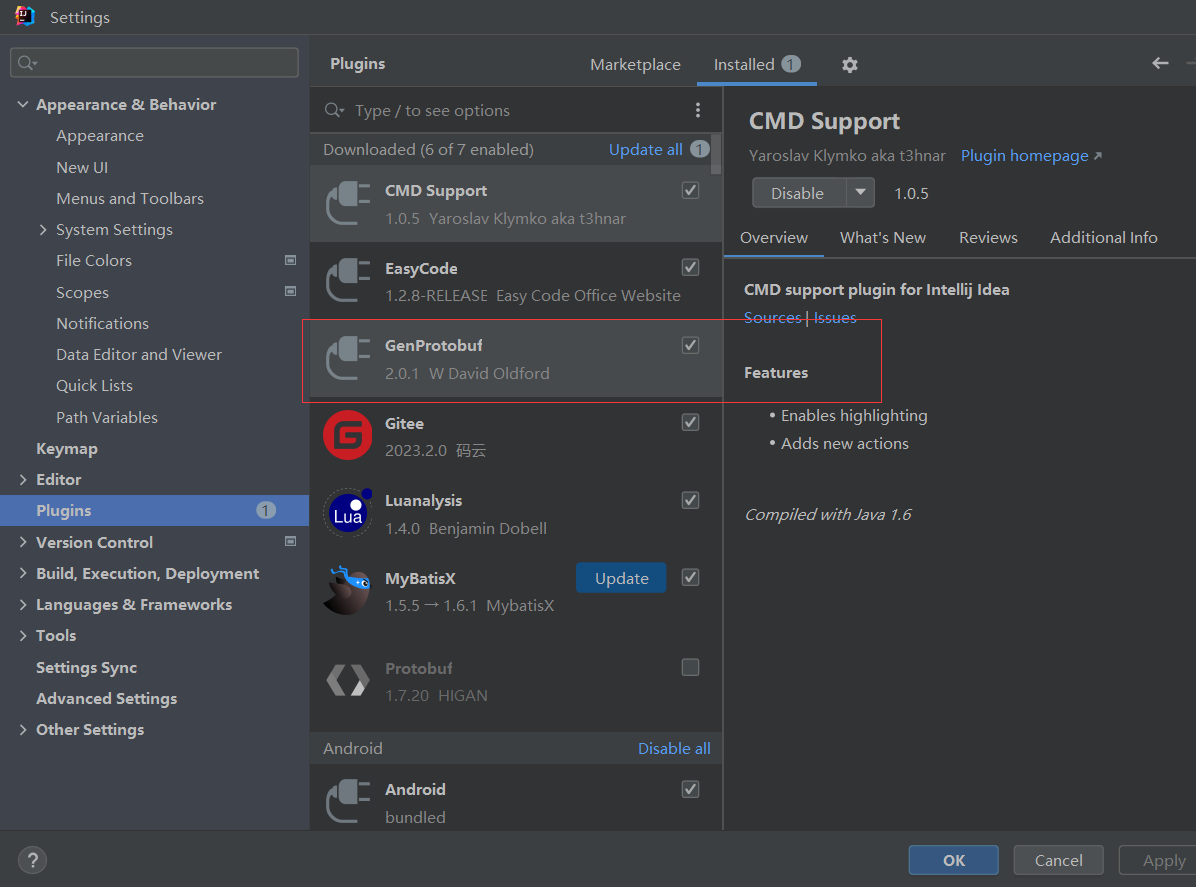This screenshot has width=1196, height=887.
Task: Click the plugin list scrollbar thumb
Action: [716, 155]
